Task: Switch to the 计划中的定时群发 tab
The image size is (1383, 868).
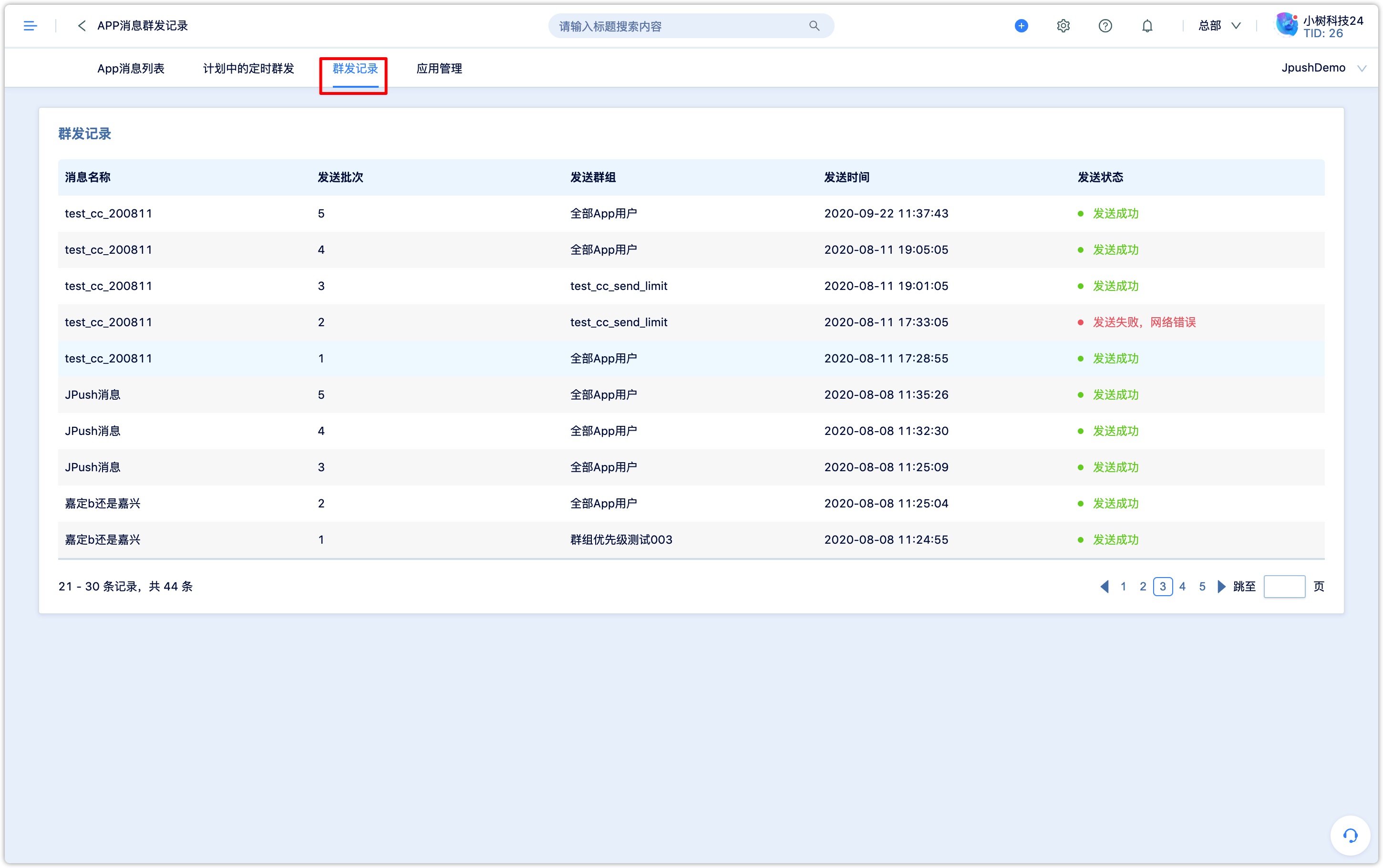Action: click(248, 68)
